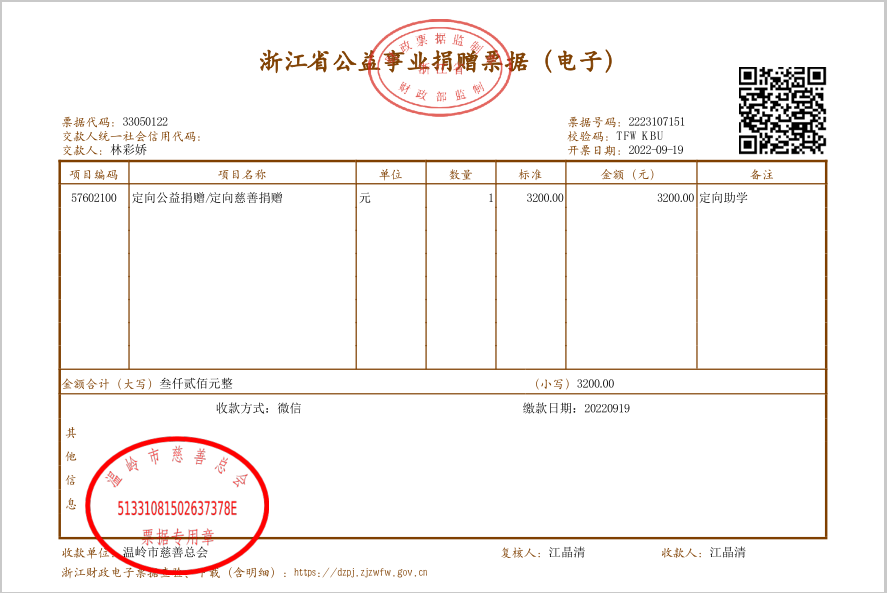Select the 校验码 value TFW KBU
887x593 pixels.
[x=639, y=136]
